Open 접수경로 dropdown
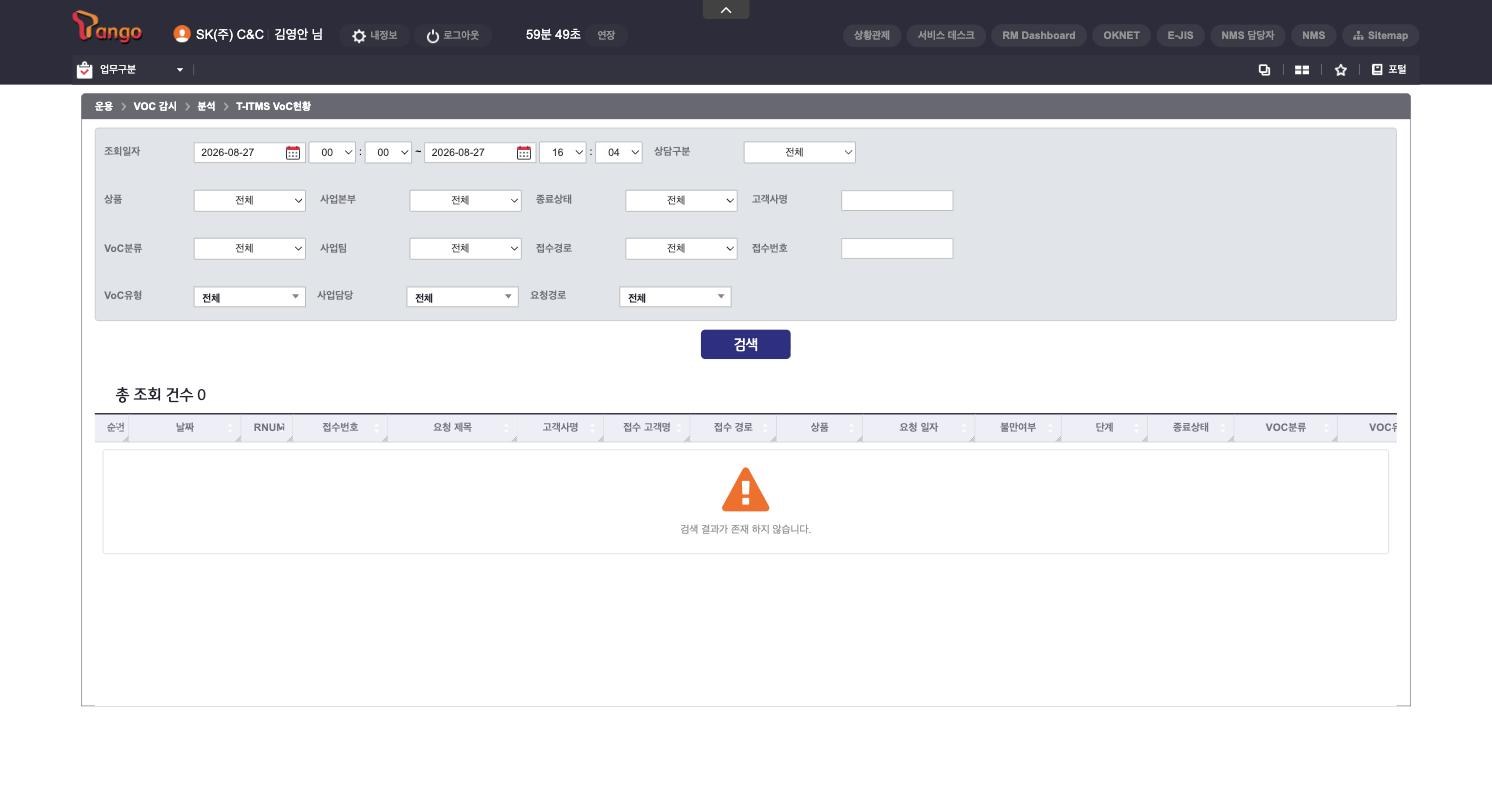Image resolution: width=1492 pixels, height=812 pixels. pyautogui.click(x=682, y=249)
